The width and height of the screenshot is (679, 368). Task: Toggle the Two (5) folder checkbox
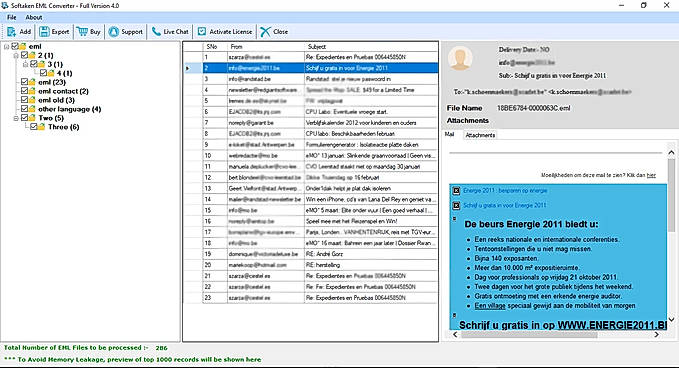(25, 118)
